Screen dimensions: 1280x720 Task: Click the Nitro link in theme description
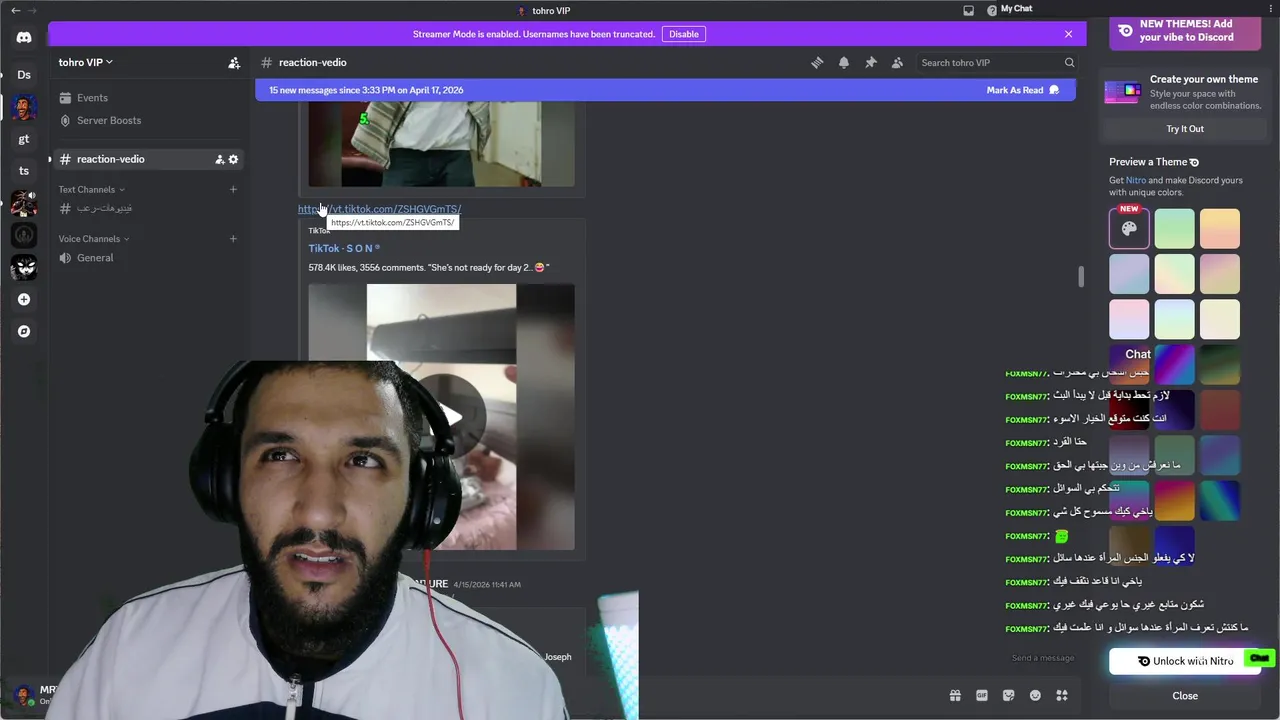tap(1136, 180)
